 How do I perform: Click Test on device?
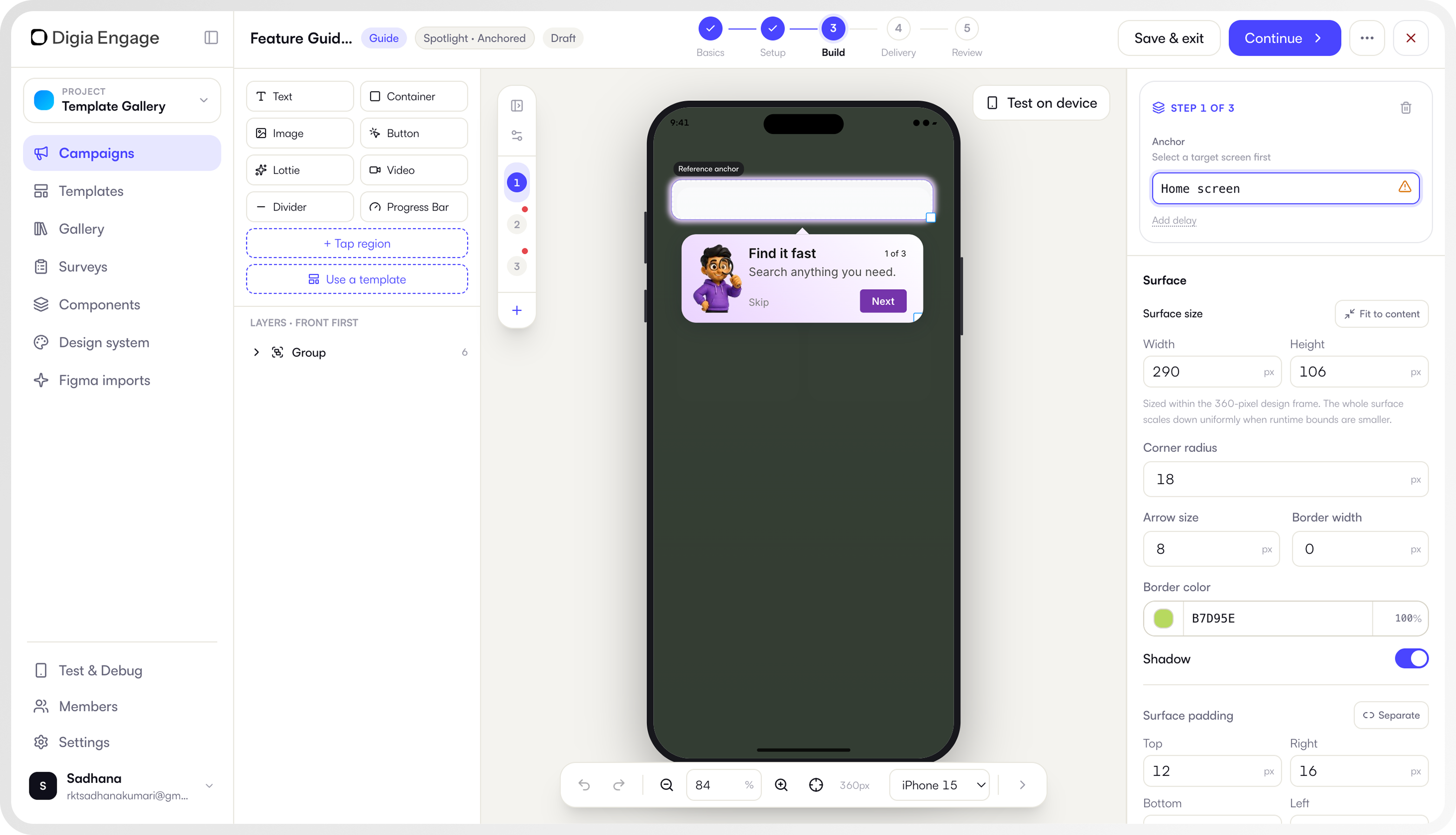pos(1041,103)
